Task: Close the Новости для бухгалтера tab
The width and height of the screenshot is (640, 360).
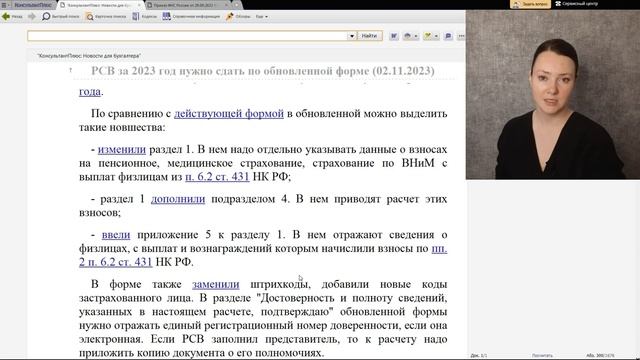Action: 139,5
